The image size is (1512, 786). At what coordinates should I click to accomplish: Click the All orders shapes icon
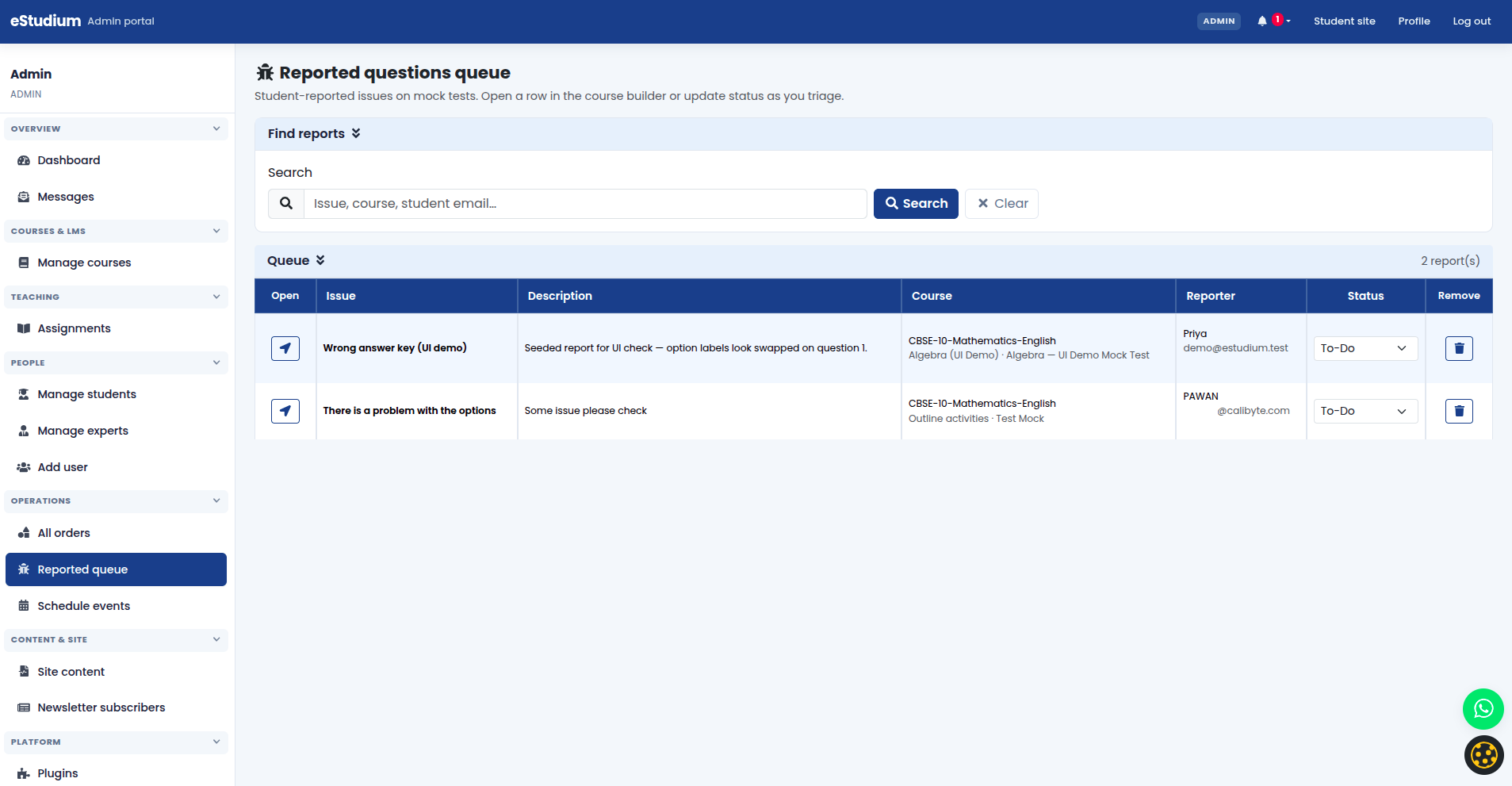24,533
